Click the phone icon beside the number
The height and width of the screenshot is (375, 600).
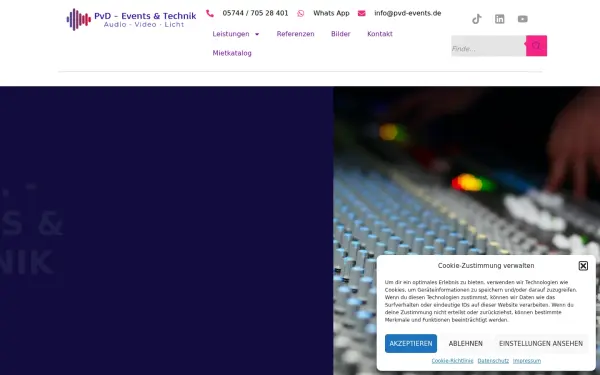210,13
